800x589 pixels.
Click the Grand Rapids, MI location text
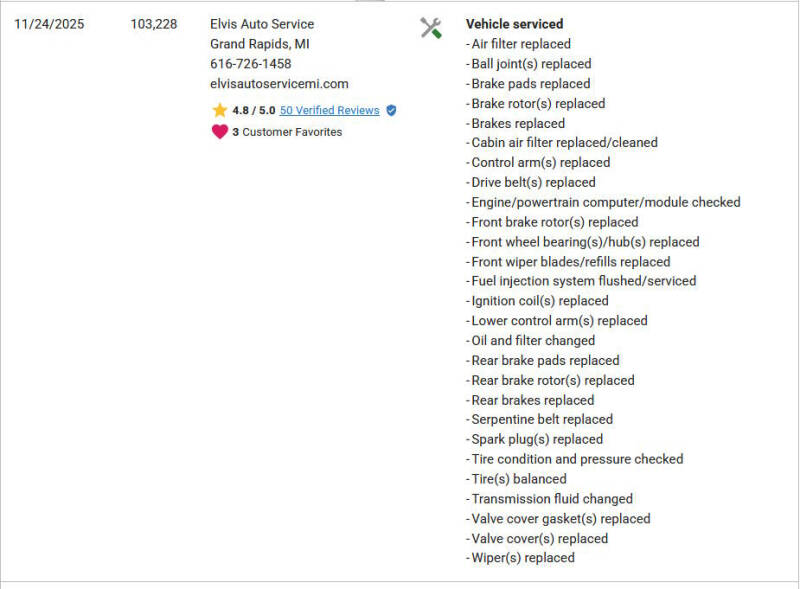(x=255, y=43)
